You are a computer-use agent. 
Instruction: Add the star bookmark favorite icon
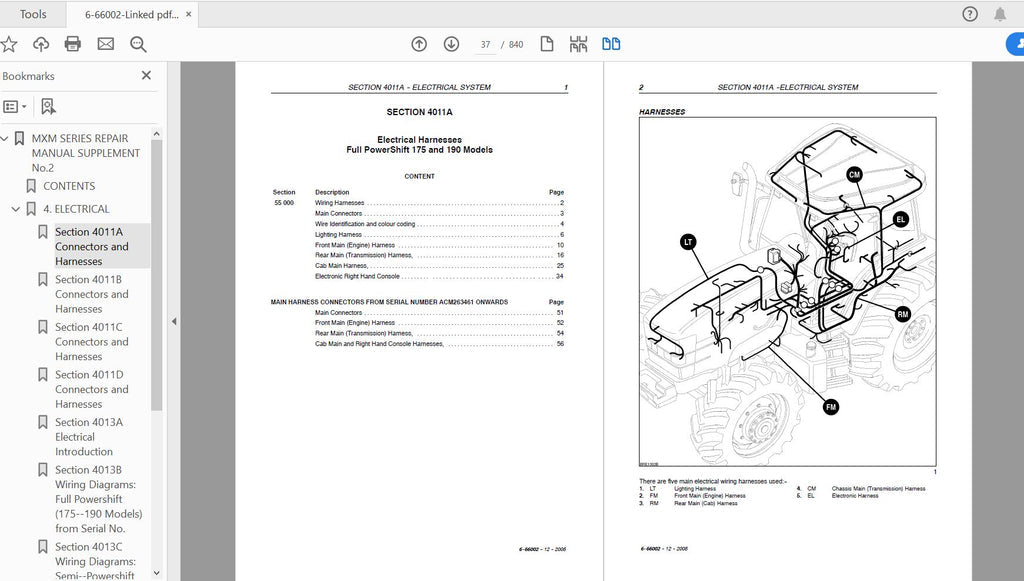[x=8, y=44]
